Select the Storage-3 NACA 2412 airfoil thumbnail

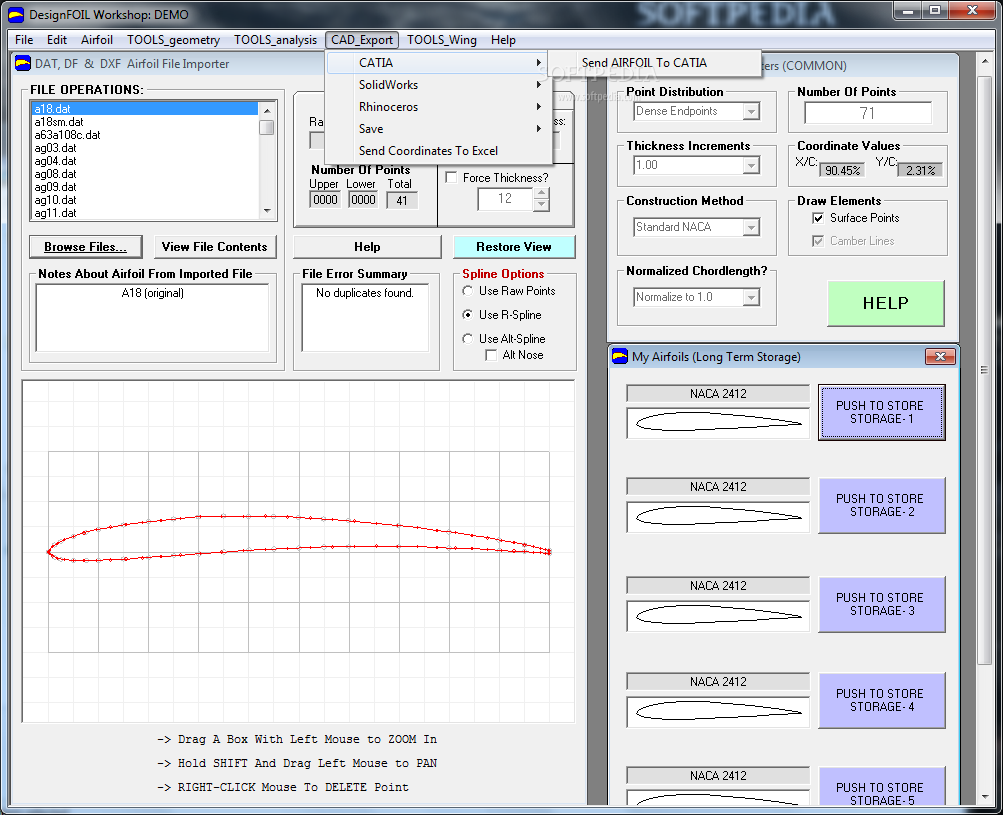point(718,615)
